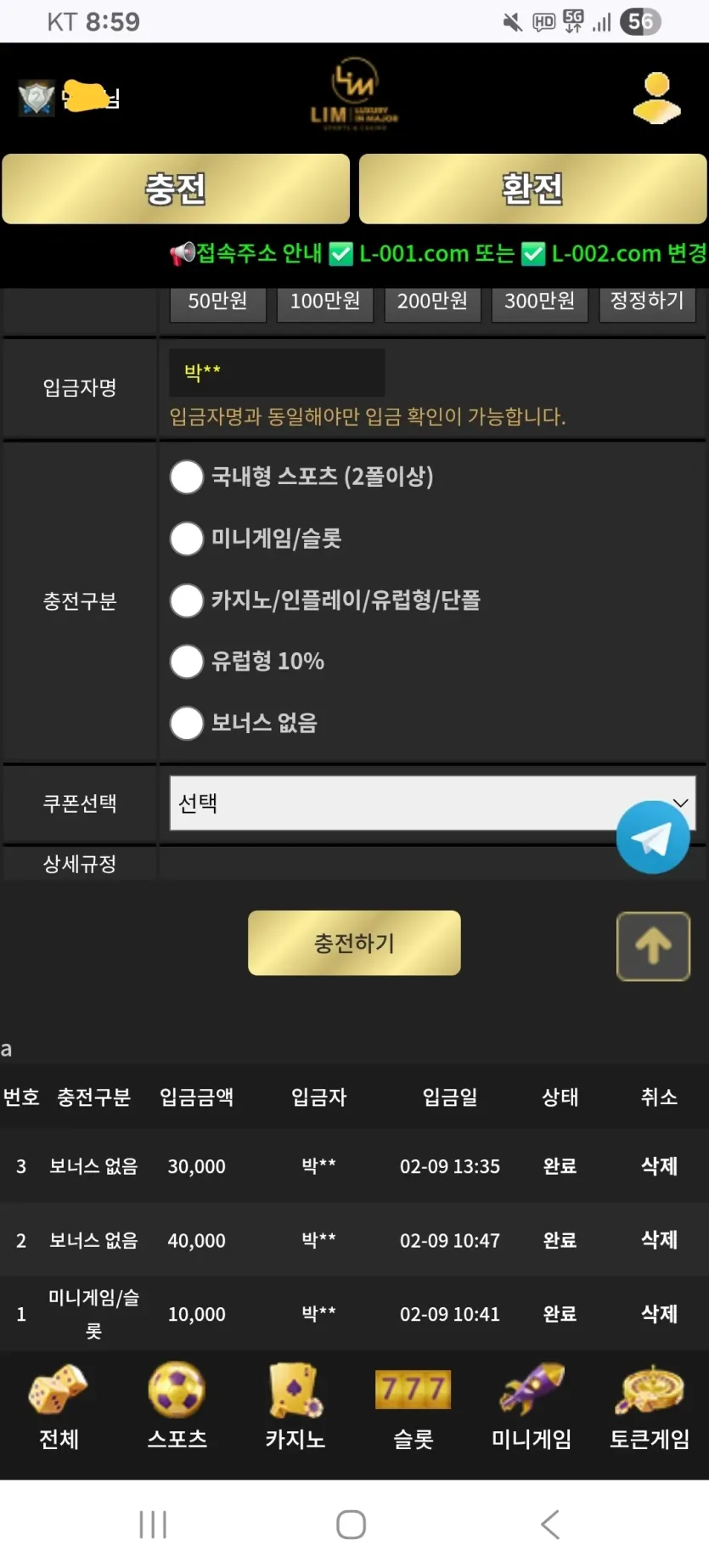Select 보너스 없음 radio option
The width and height of the screenshot is (709, 1568).
pyautogui.click(x=187, y=723)
